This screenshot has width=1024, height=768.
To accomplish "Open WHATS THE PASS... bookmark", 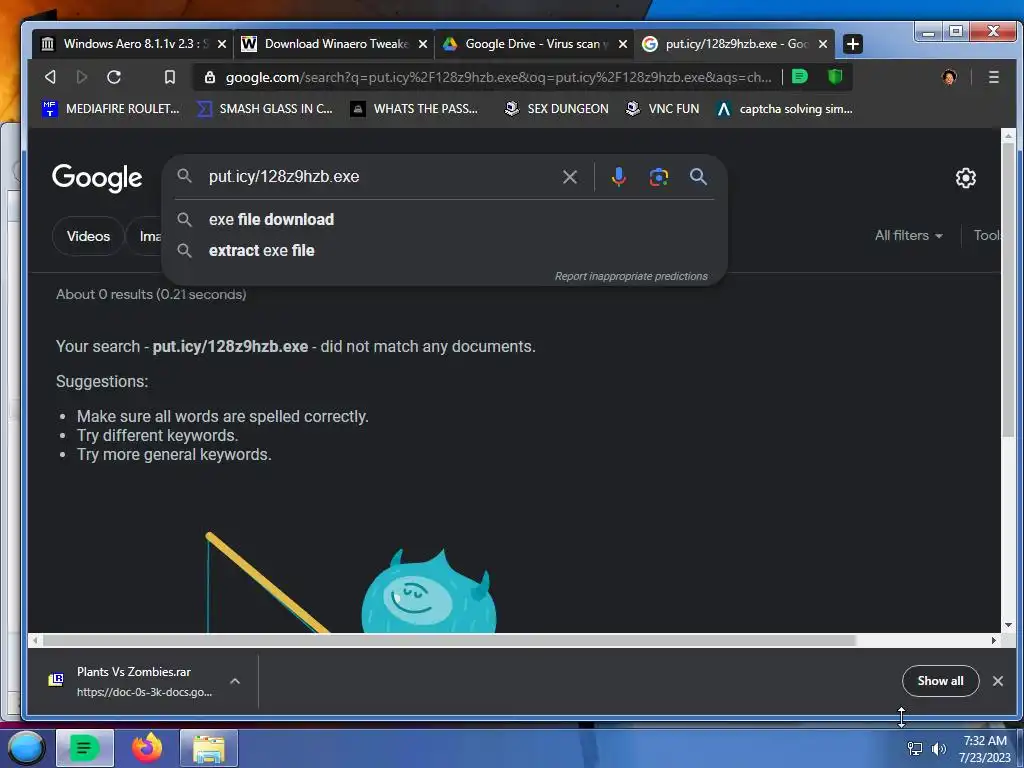I will tap(414, 109).
